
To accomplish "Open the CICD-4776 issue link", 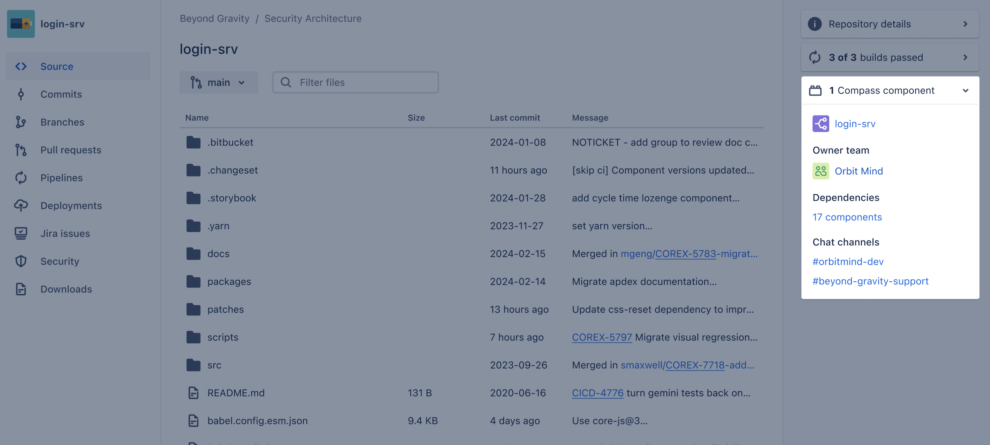I will [598, 393].
